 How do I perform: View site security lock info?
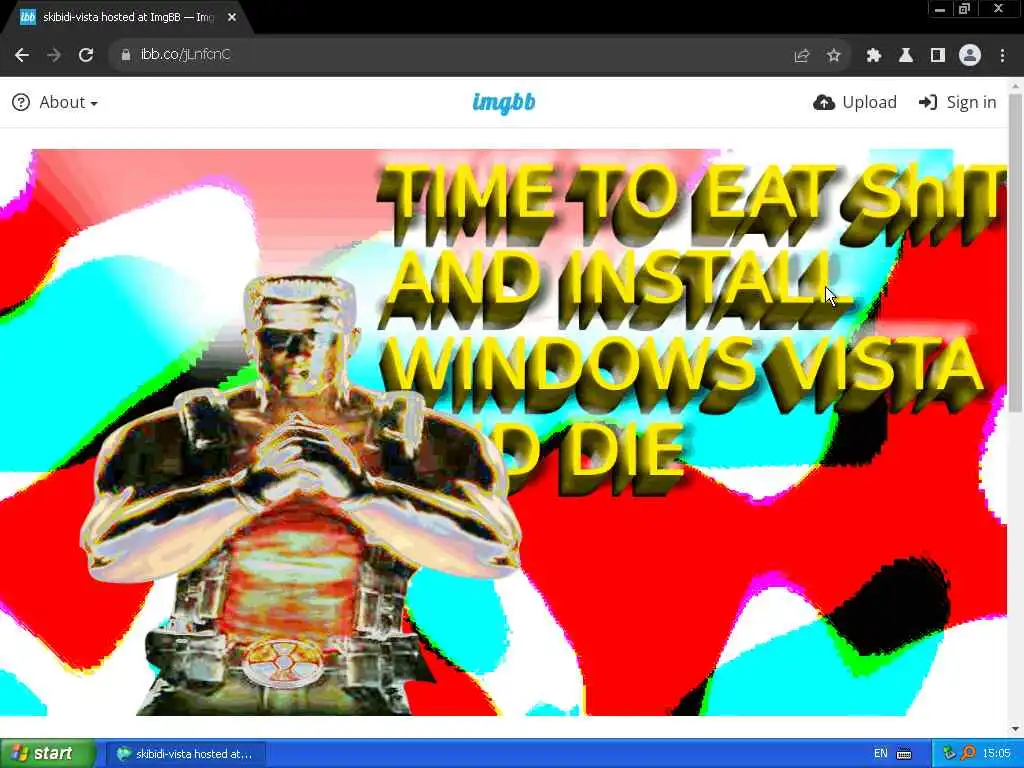pyautogui.click(x=126, y=55)
